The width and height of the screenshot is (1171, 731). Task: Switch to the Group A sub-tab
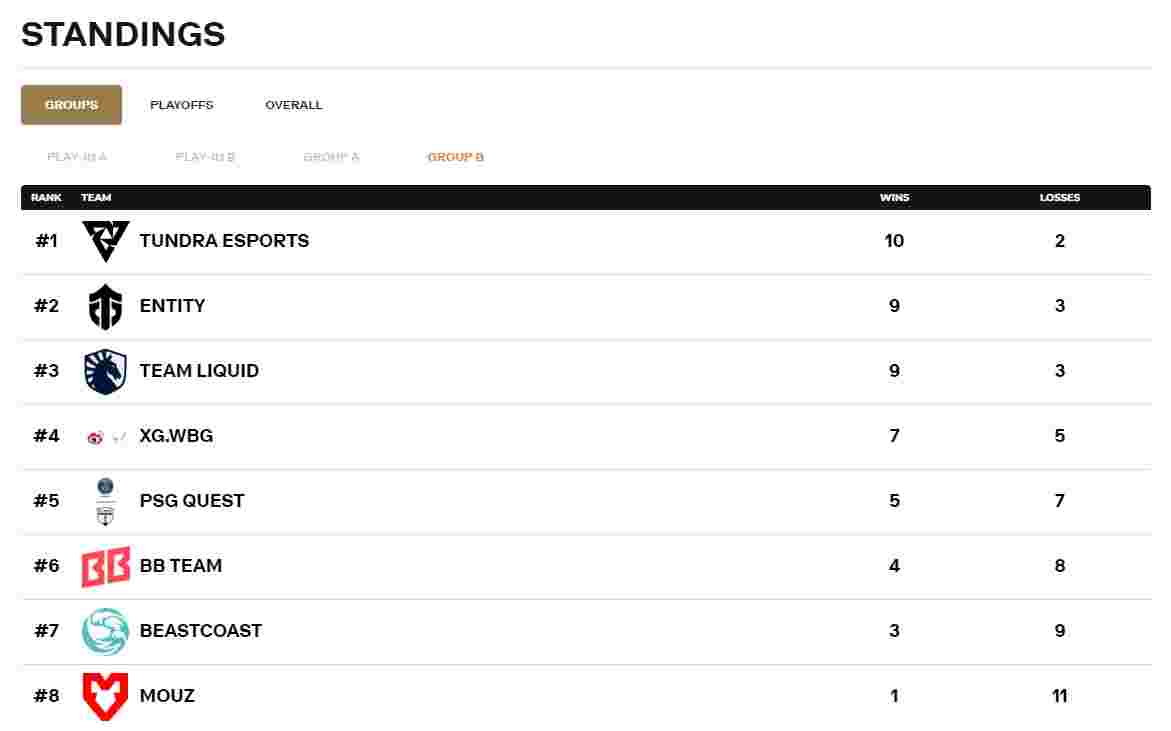(x=332, y=157)
